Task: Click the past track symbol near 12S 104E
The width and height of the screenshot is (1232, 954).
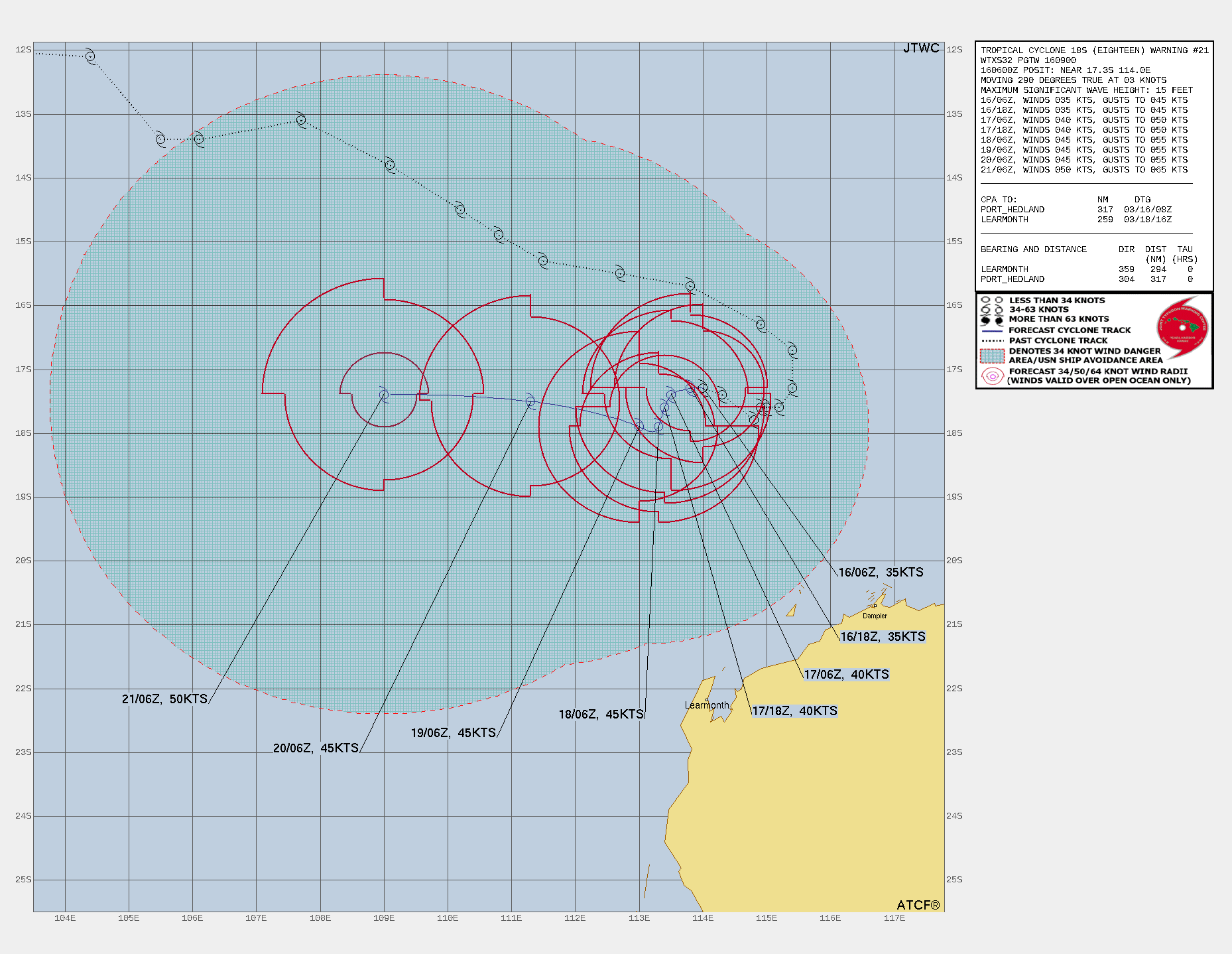Action: pyautogui.click(x=90, y=56)
